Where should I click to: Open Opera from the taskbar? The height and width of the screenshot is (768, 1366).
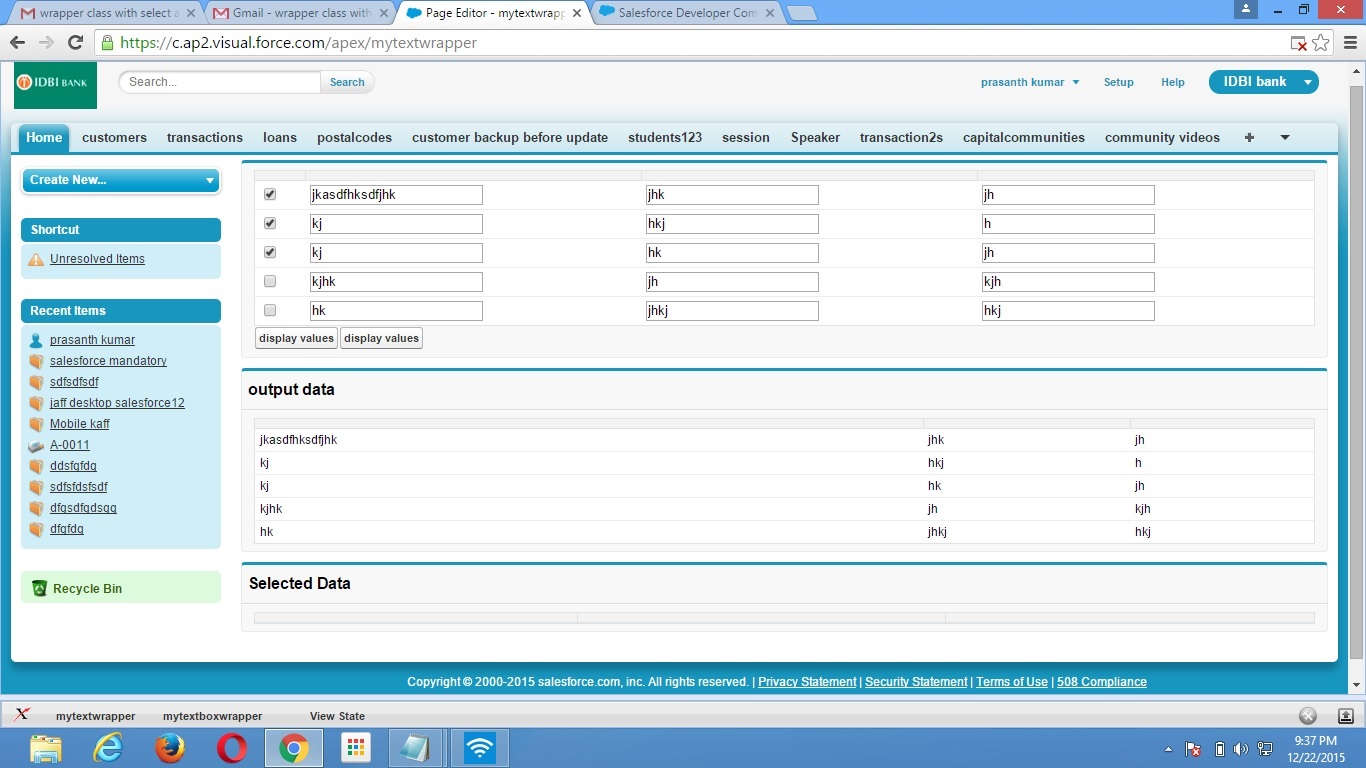[x=232, y=748]
